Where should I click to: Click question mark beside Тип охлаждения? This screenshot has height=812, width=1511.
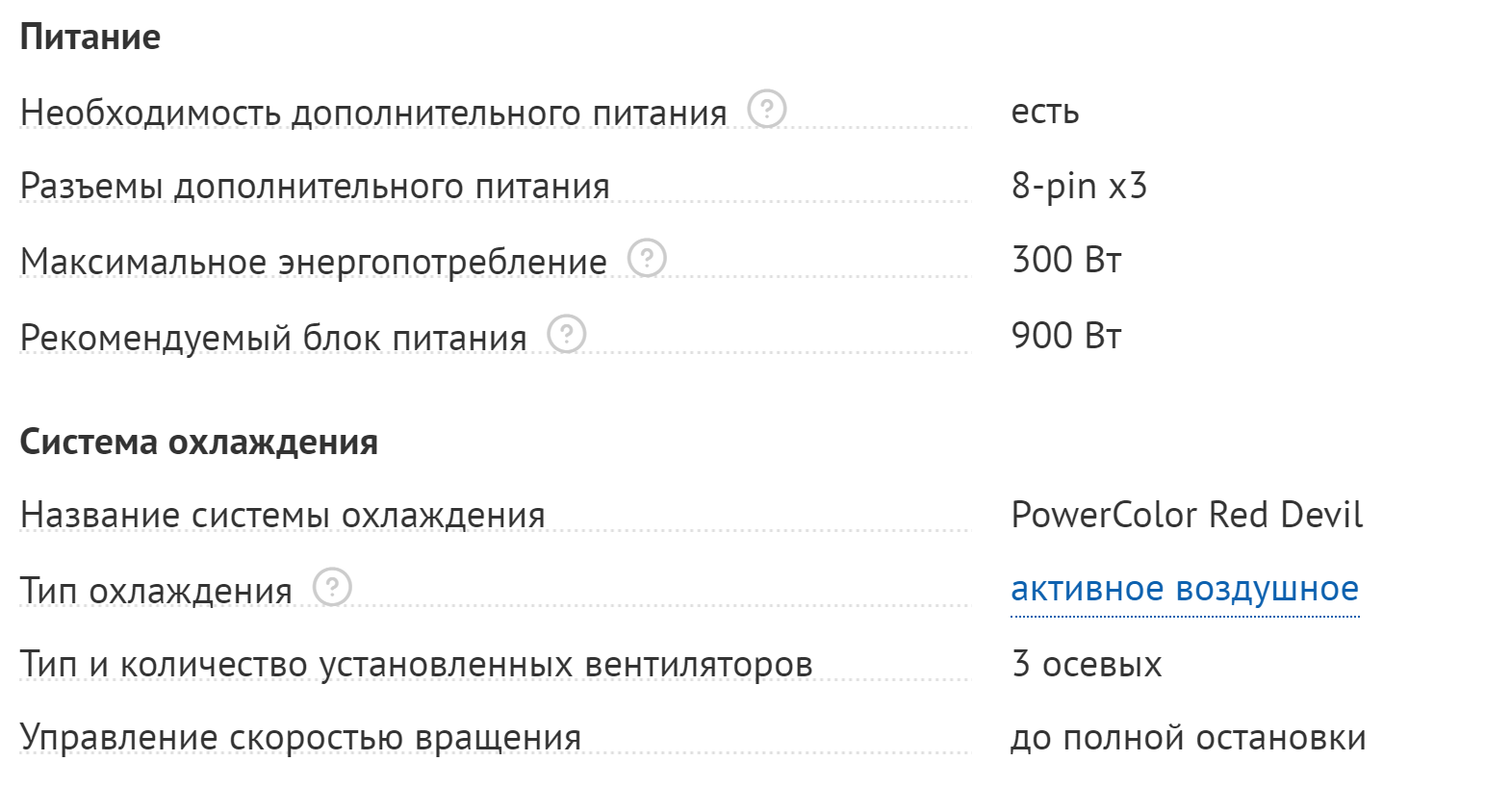(332, 587)
